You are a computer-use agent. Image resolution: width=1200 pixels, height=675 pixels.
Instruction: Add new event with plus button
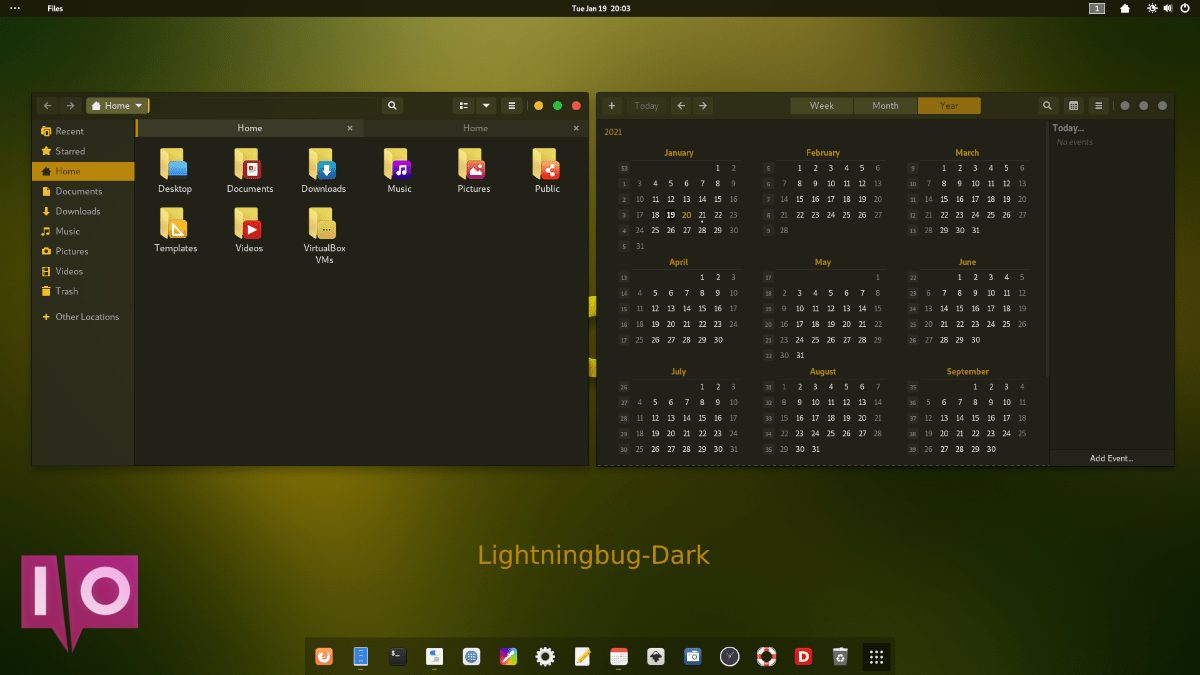point(612,105)
